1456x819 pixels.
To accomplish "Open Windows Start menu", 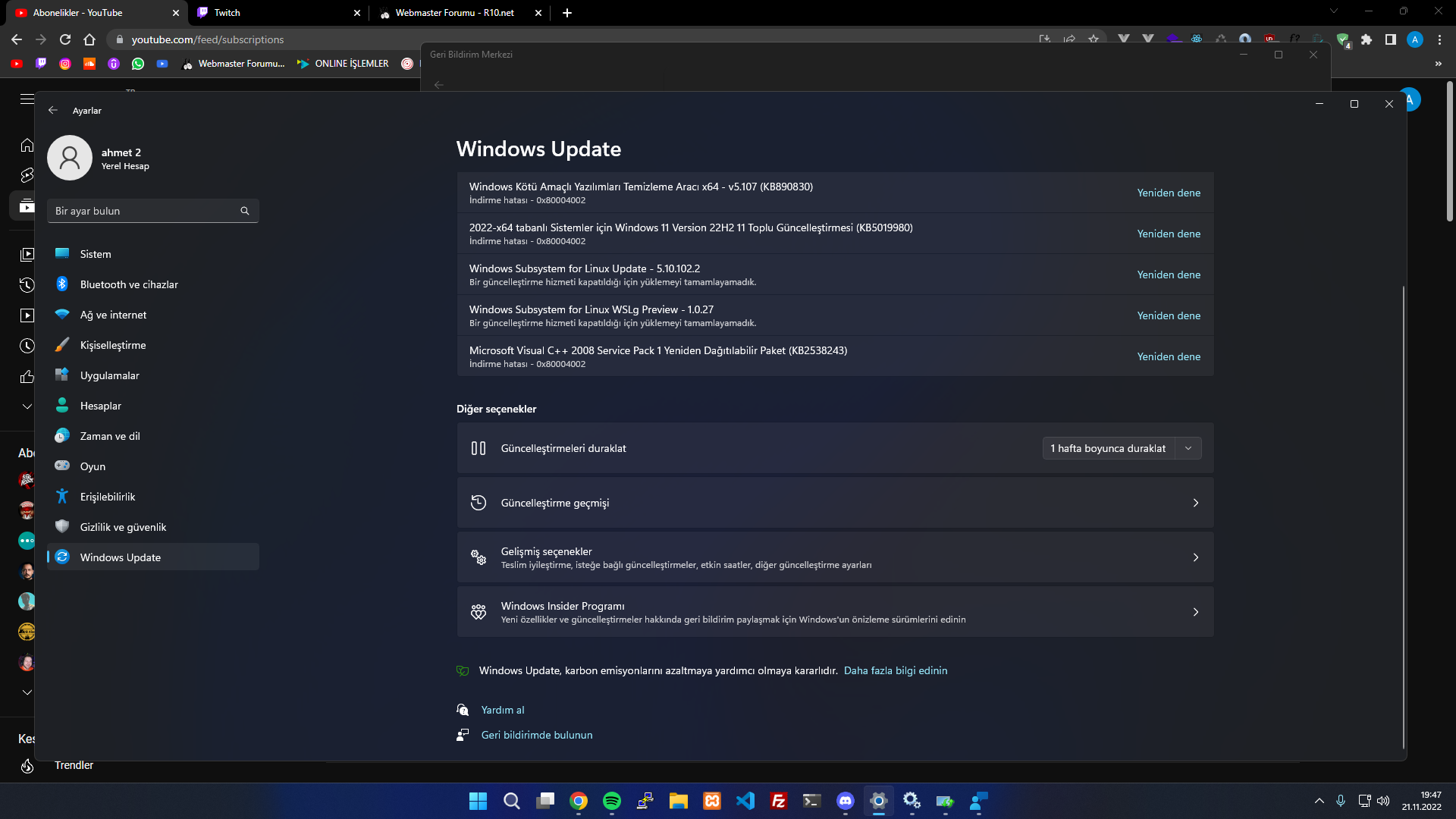I will tap(478, 801).
